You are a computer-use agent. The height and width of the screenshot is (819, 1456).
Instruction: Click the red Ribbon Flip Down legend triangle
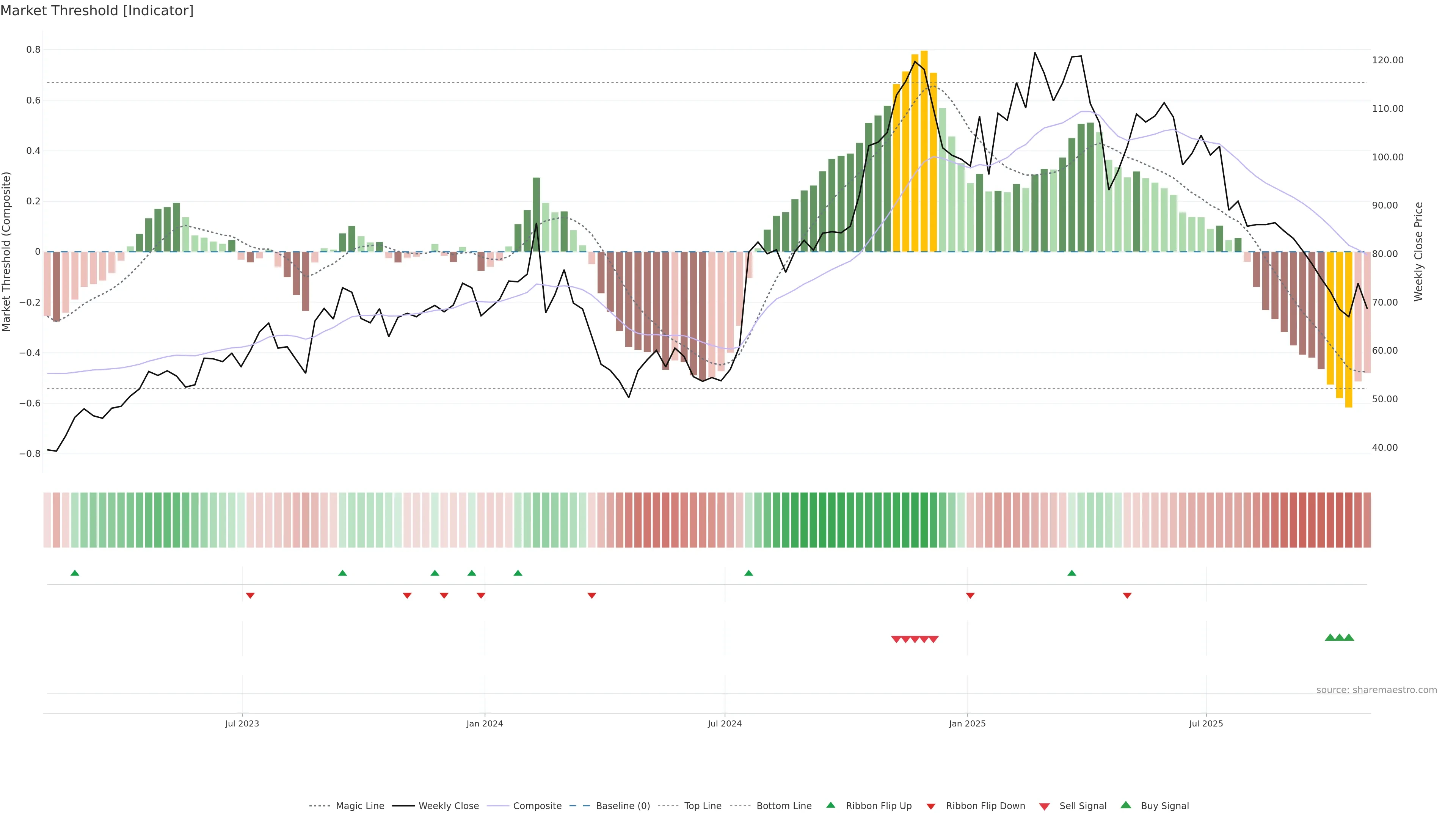click(x=931, y=806)
